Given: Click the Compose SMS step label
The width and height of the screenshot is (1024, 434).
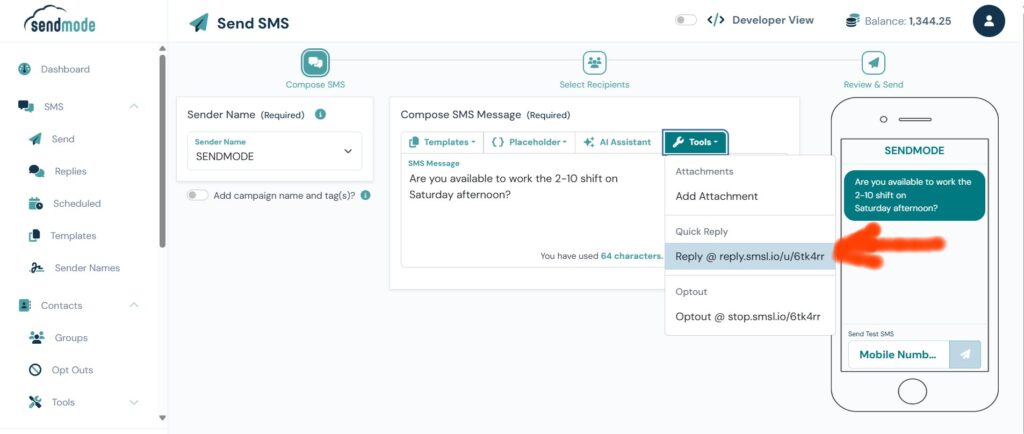Looking at the screenshot, I should [315, 85].
